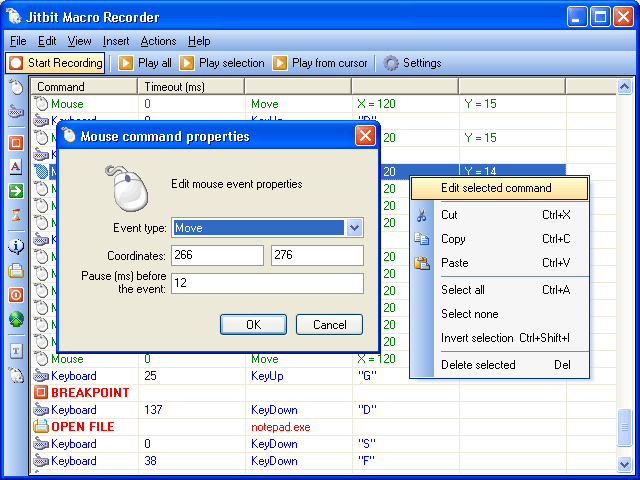
Task: Click the red letter A text icon
Action: 16,167
